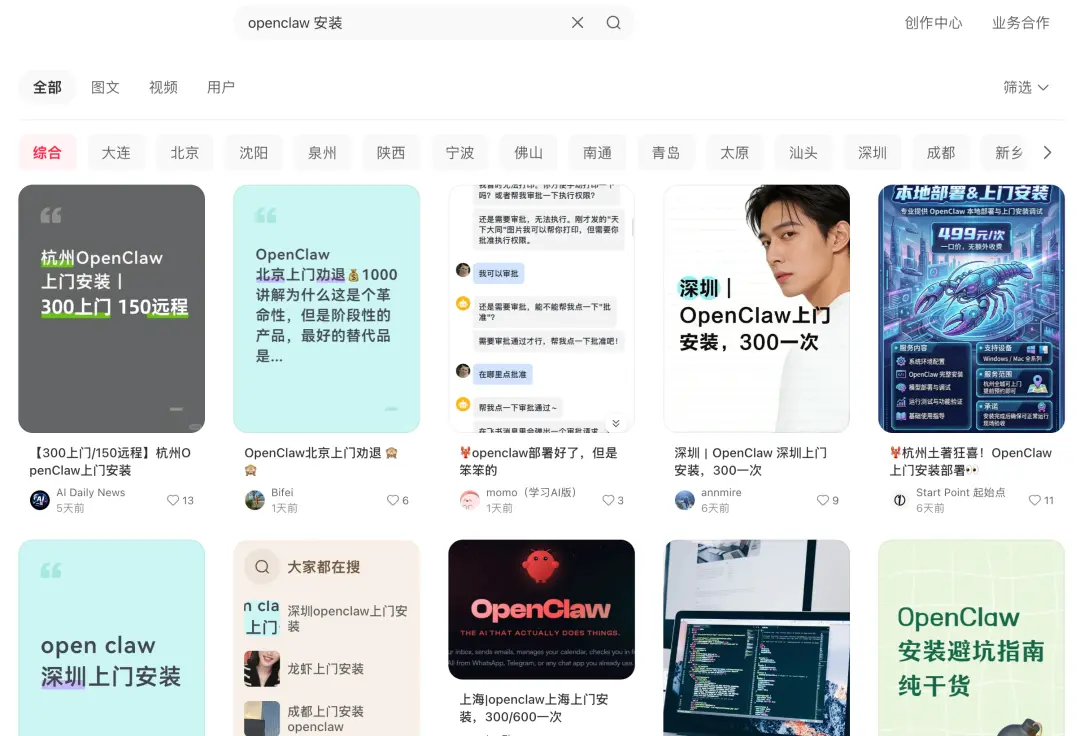Switch to the 视频 tab
This screenshot has width=1080, height=736.
click(163, 87)
